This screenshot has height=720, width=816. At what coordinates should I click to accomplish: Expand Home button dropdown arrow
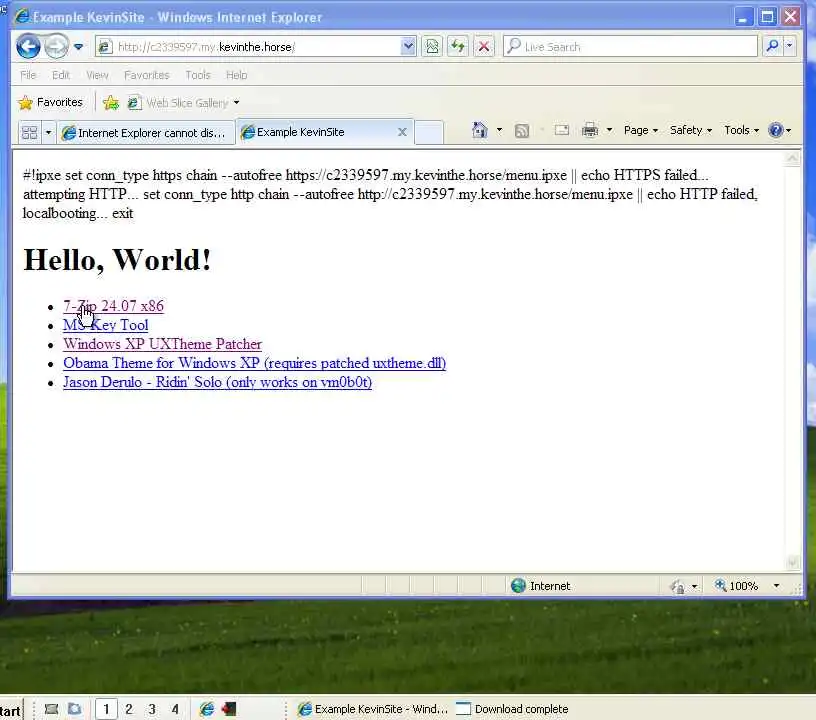[499, 130]
